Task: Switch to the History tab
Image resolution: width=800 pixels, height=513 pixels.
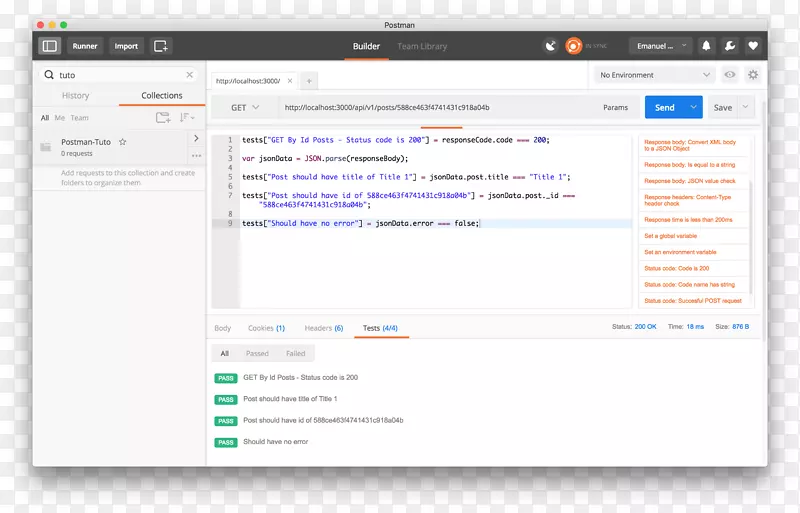Action: click(75, 96)
